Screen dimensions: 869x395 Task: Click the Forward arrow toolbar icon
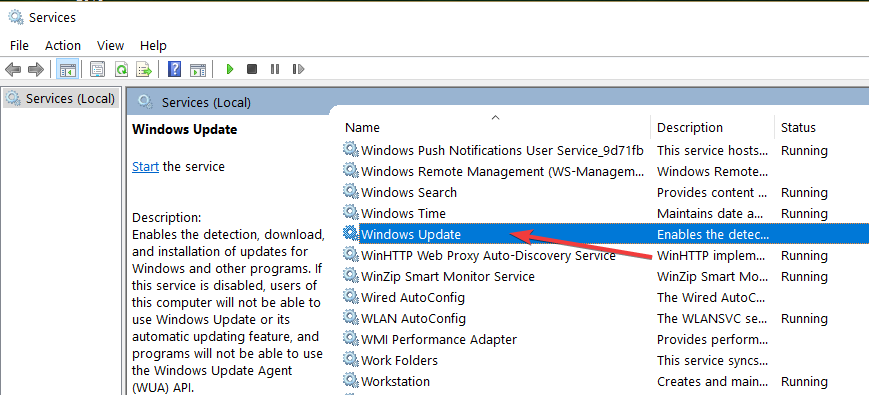[x=35, y=69]
